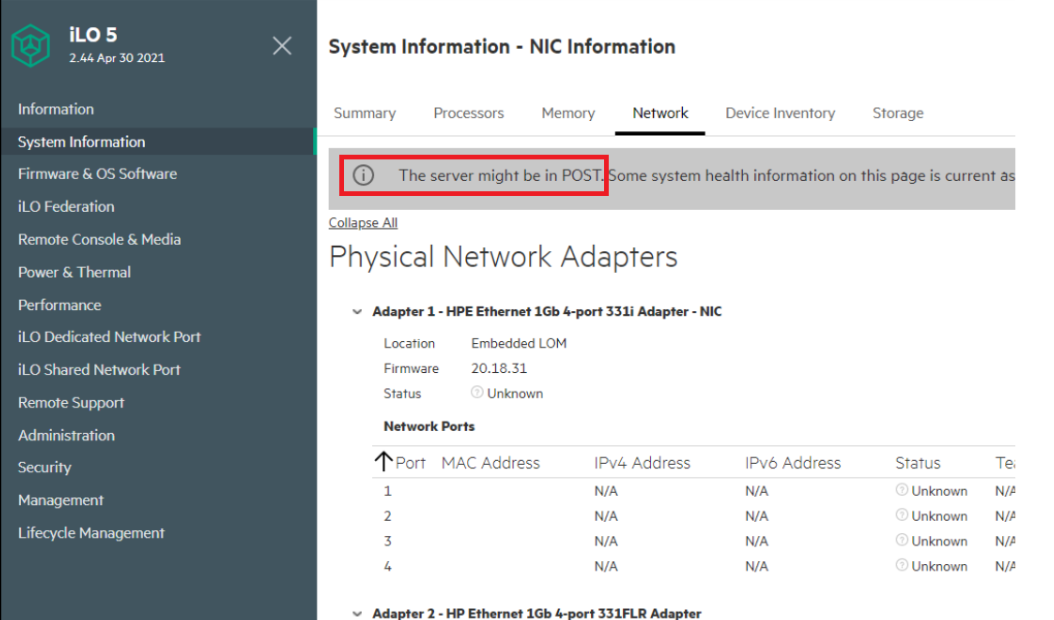Navigate to Management

pyautogui.click(x=61, y=500)
